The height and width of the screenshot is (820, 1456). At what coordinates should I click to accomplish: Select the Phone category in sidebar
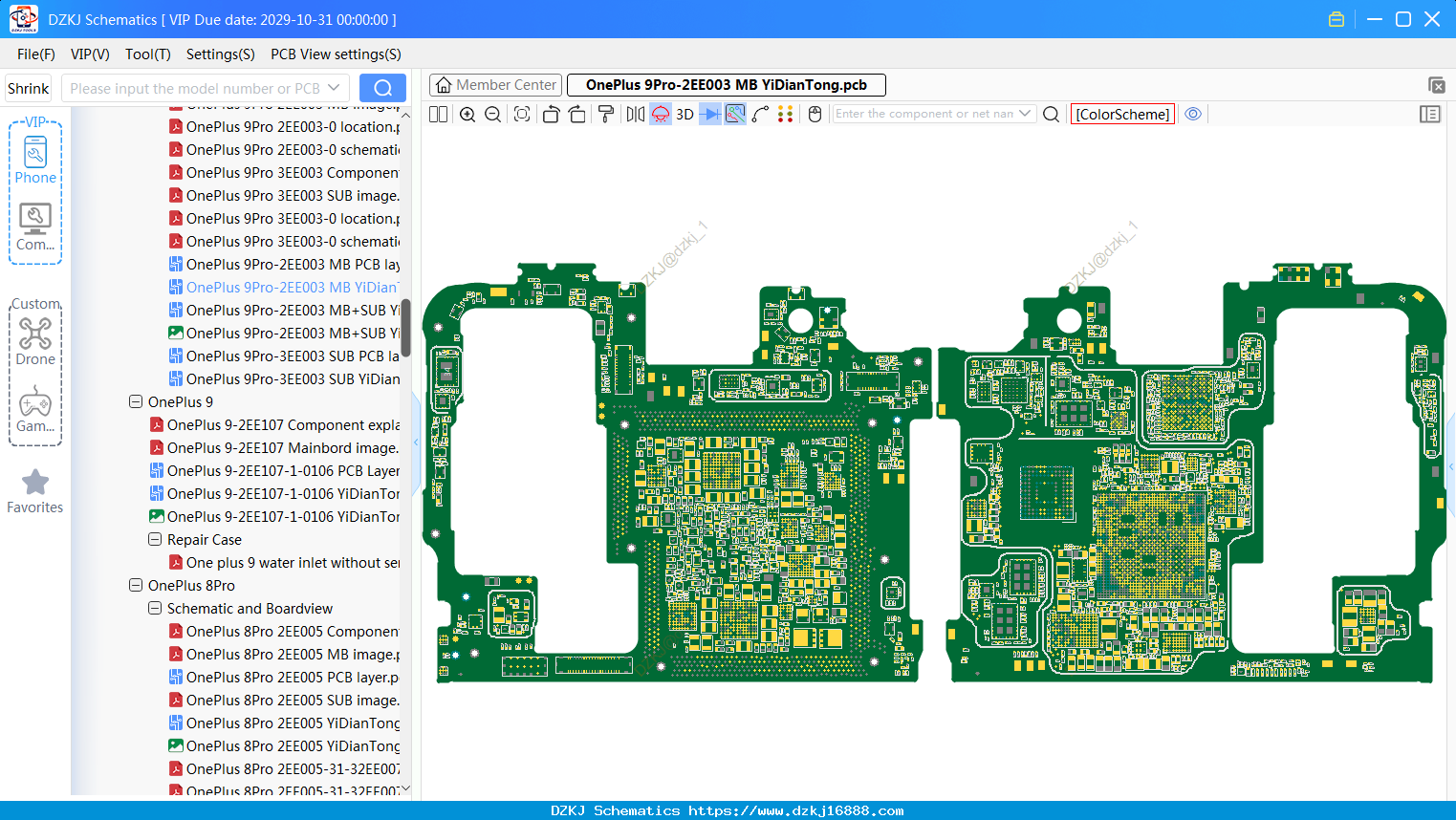tap(35, 160)
